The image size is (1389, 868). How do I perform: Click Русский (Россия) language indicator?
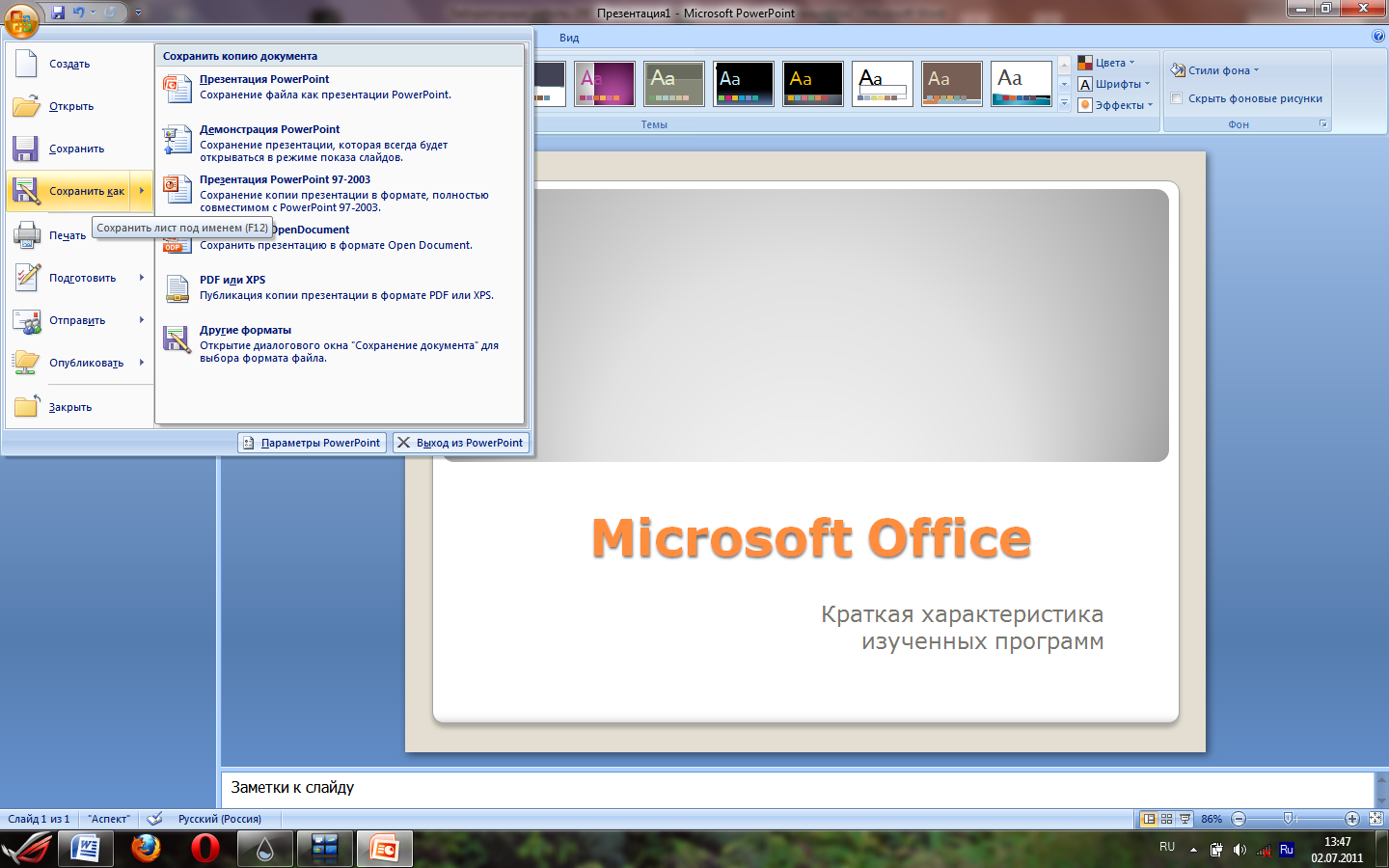pos(220,819)
